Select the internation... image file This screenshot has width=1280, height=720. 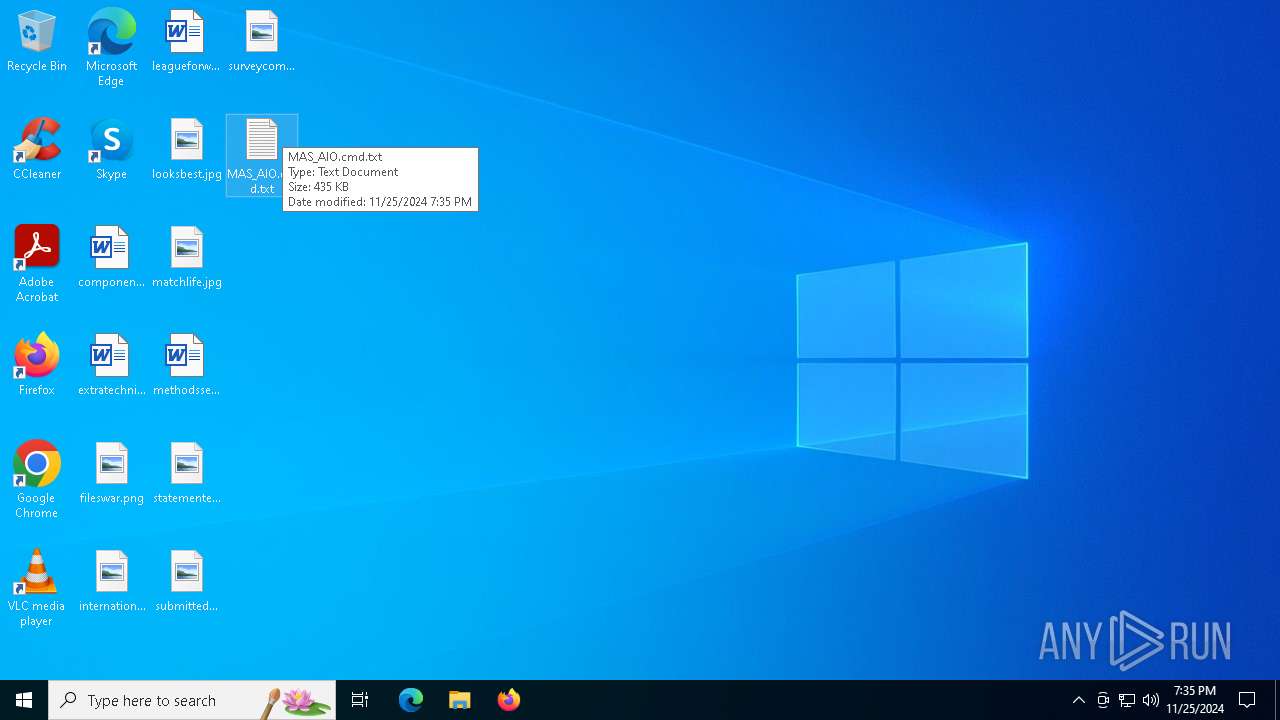(112, 582)
